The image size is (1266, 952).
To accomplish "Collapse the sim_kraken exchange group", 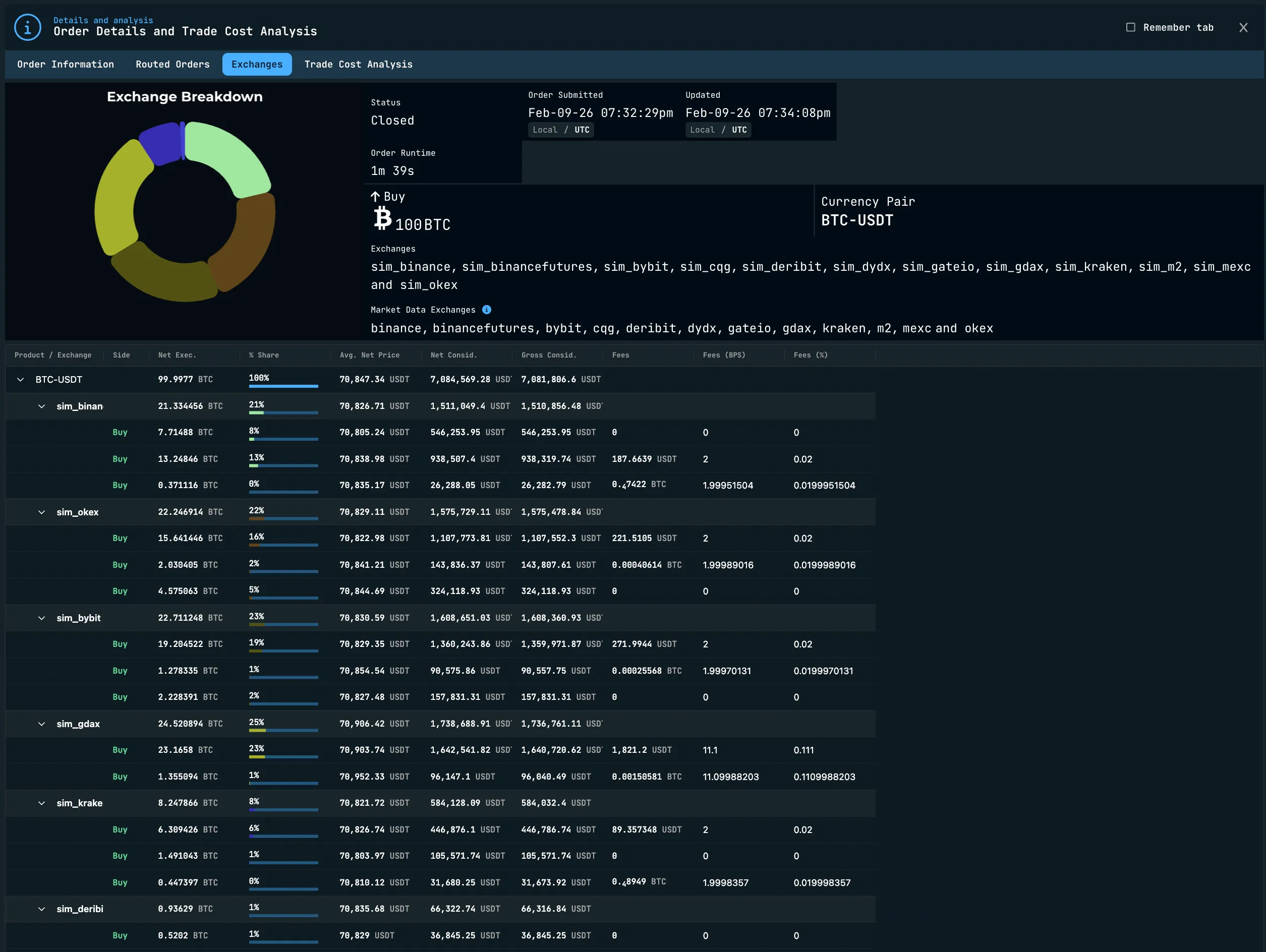I will (x=42, y=803).
